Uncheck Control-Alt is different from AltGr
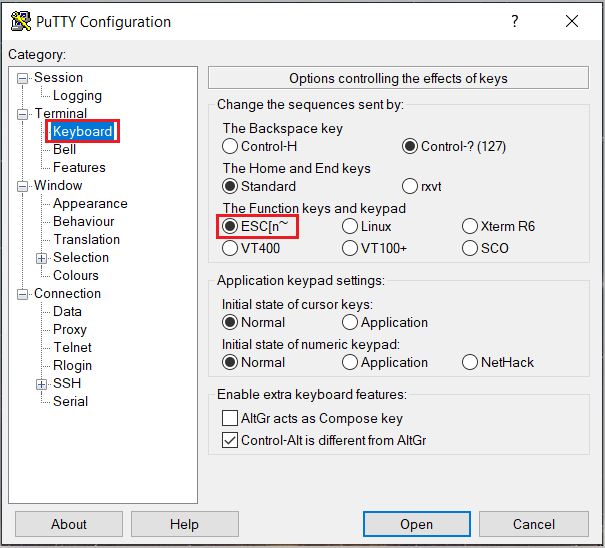Image resolution: width=605 pixels, height=548 pixels. (231, 440)
